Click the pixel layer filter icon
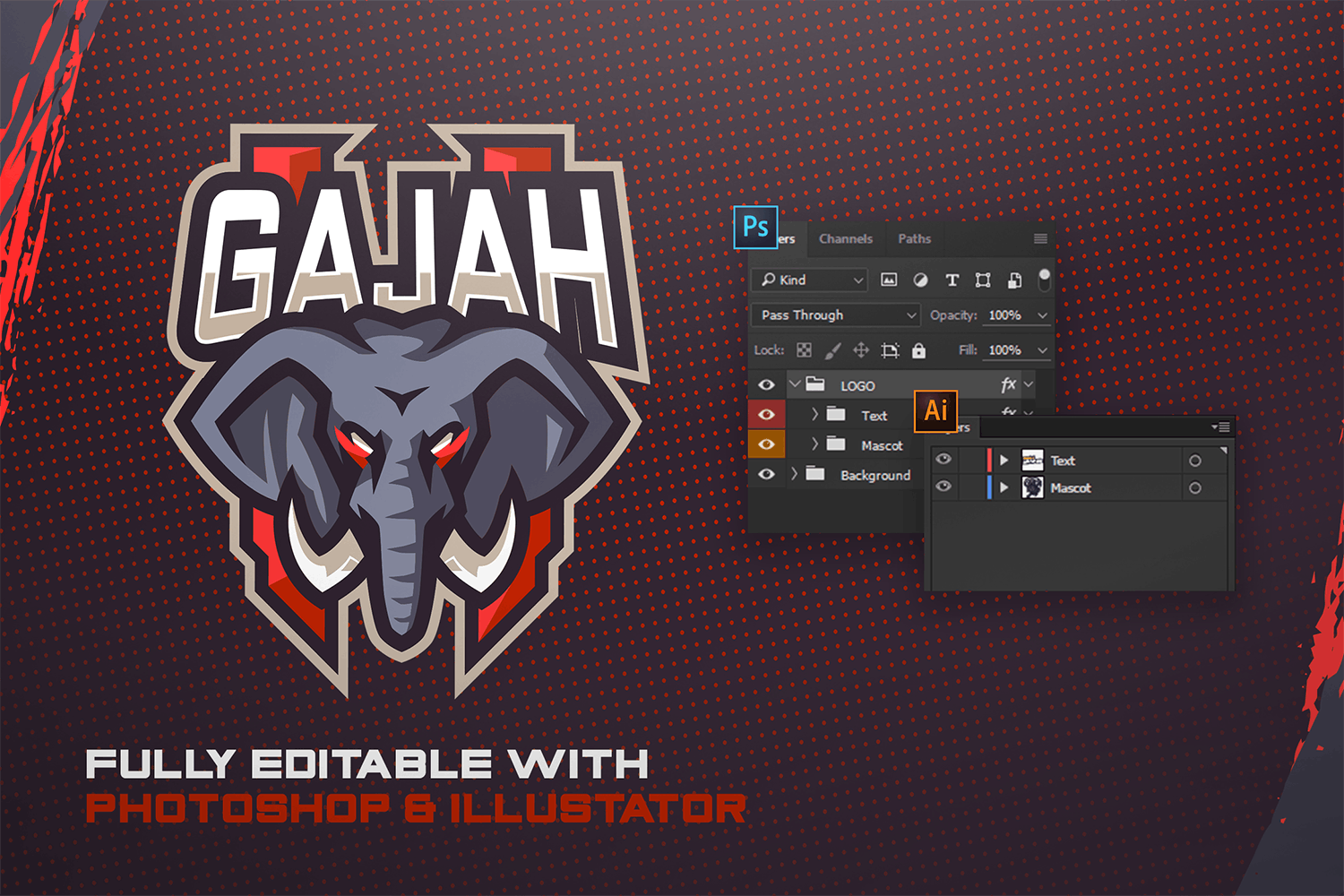Screen dimensions: 1344x896 [889, 280]
